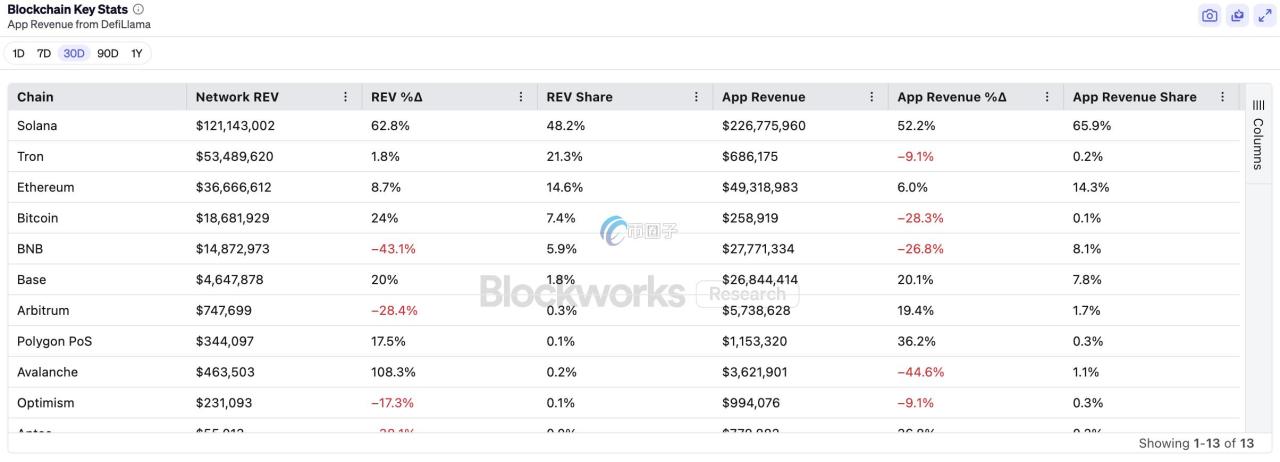Select the 90D time range
The image size is (1280, 462).
coord(108,54)
